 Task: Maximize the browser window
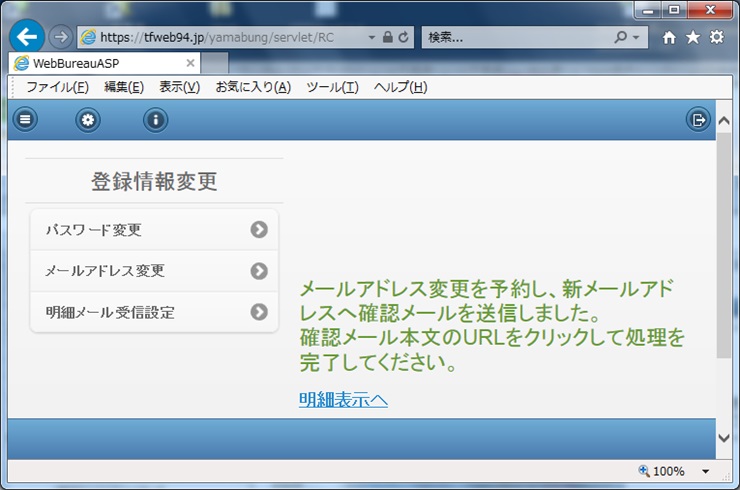tap(674, 10)
